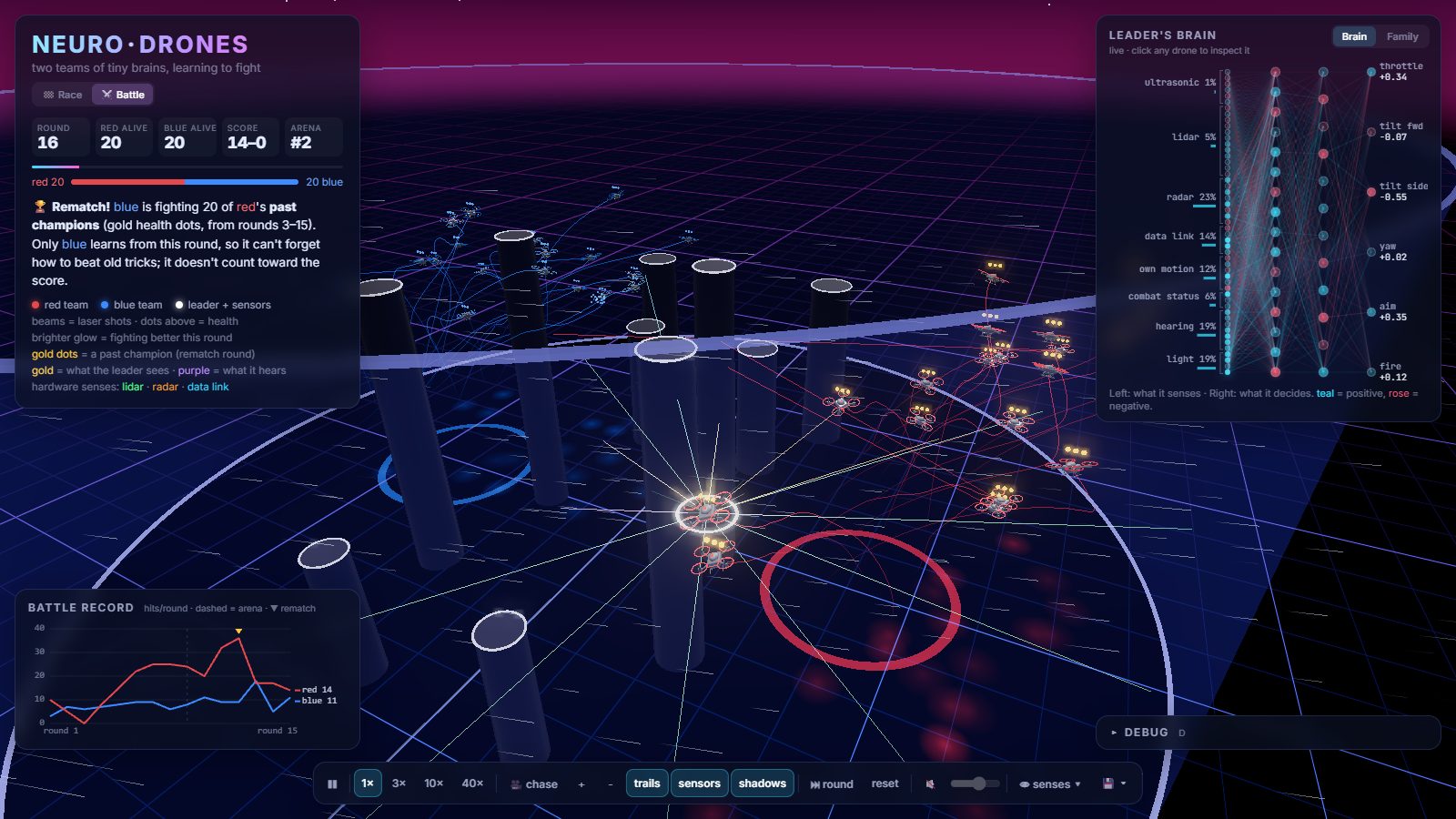The width and height of the screenshot is (1456, 819).
Task: Click the tilt fwd output node
Action: (x=1370, y=132)
